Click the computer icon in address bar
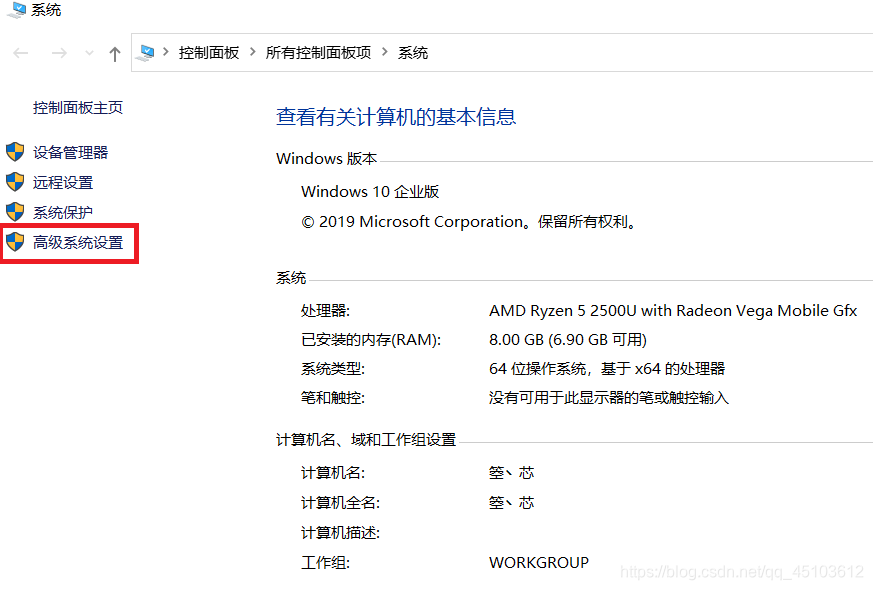 tap(146, 53)
